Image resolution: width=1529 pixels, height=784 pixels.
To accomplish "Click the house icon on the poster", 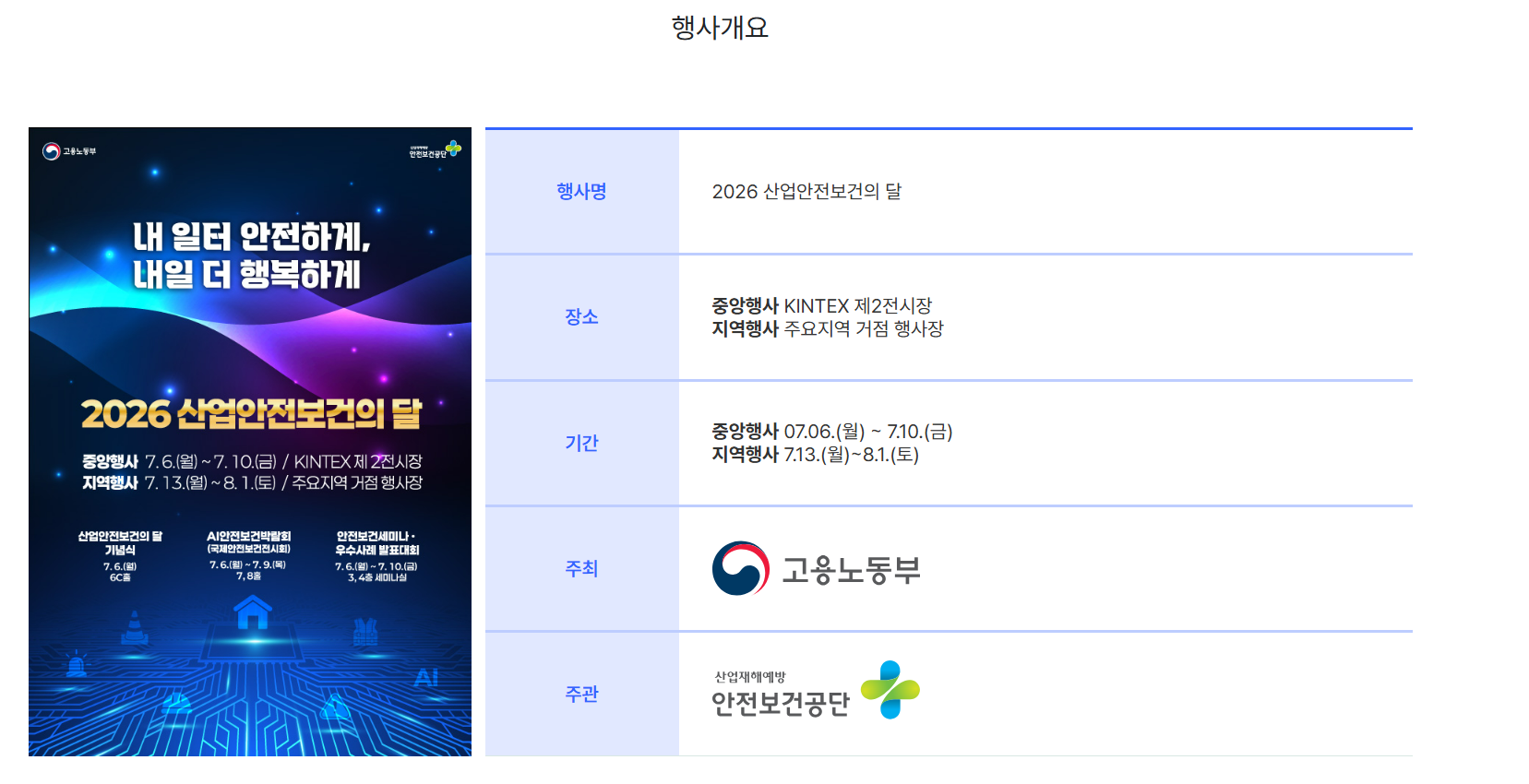I will [252, 612].
